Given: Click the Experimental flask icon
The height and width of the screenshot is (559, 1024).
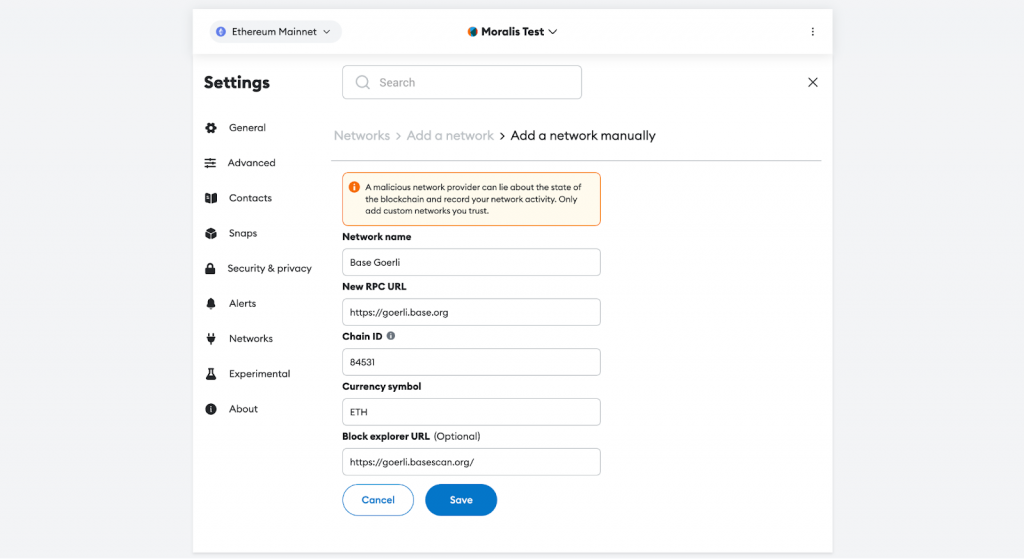Looking at the screenshot, I should [x=211, y=374].
